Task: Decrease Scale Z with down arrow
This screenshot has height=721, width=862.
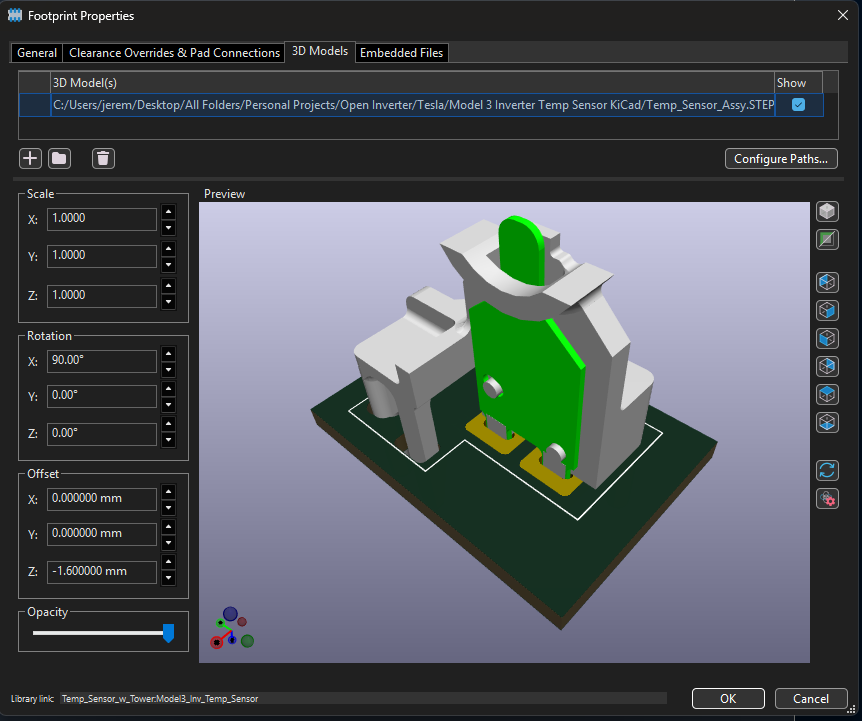Action: [x=168, y=303]
